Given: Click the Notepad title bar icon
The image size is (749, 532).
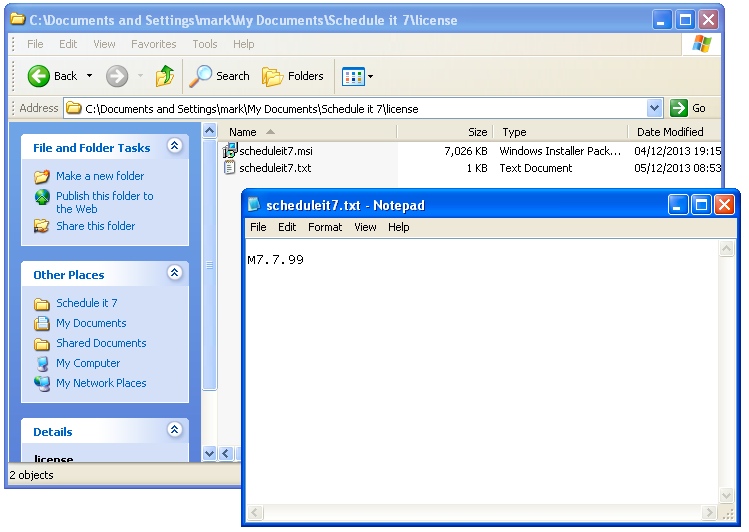Looking at the screenshot, I should [254, 204].
